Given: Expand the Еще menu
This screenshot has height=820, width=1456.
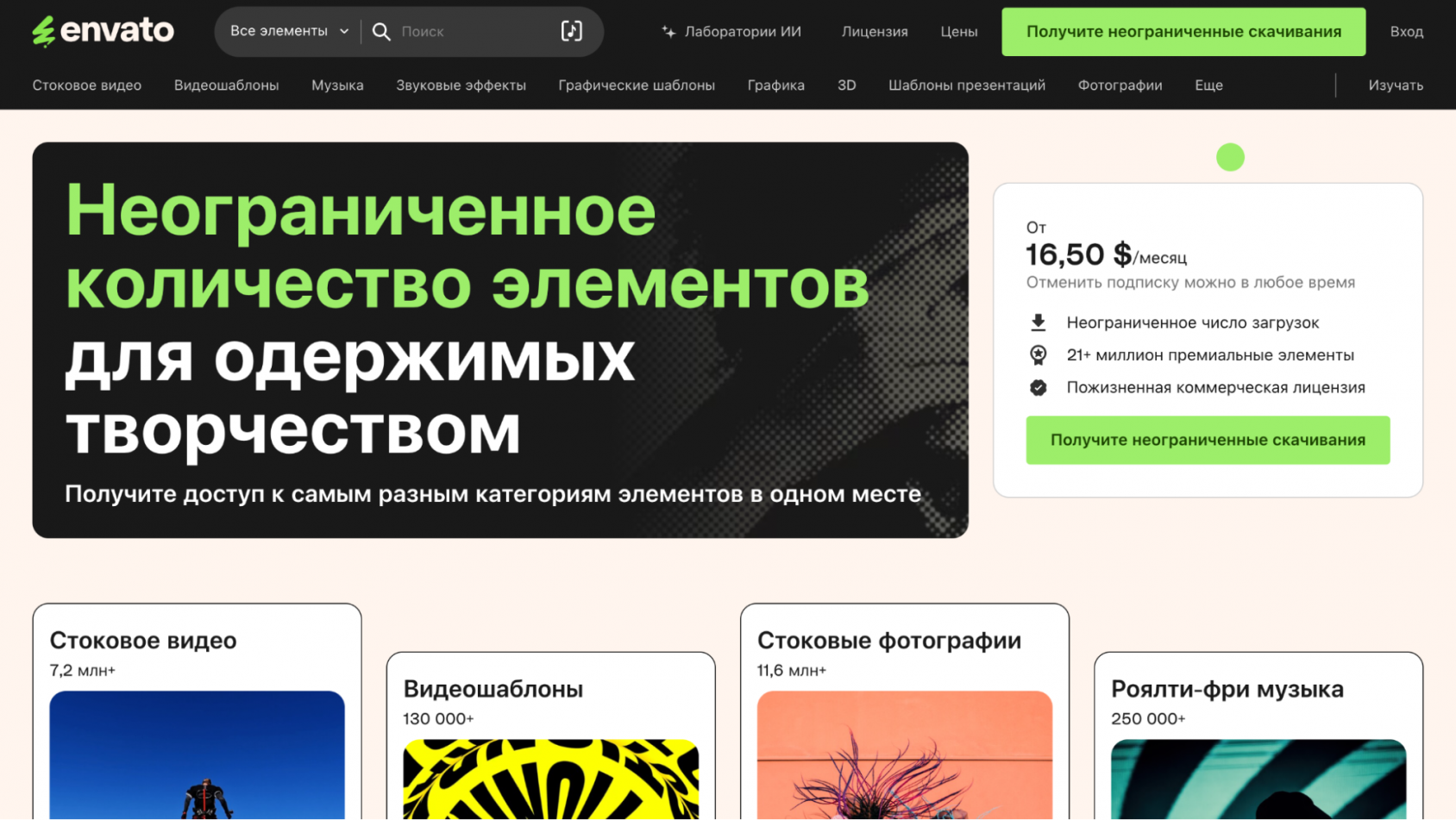Looking at the screenshot, I should click(x=1209, y=85).
